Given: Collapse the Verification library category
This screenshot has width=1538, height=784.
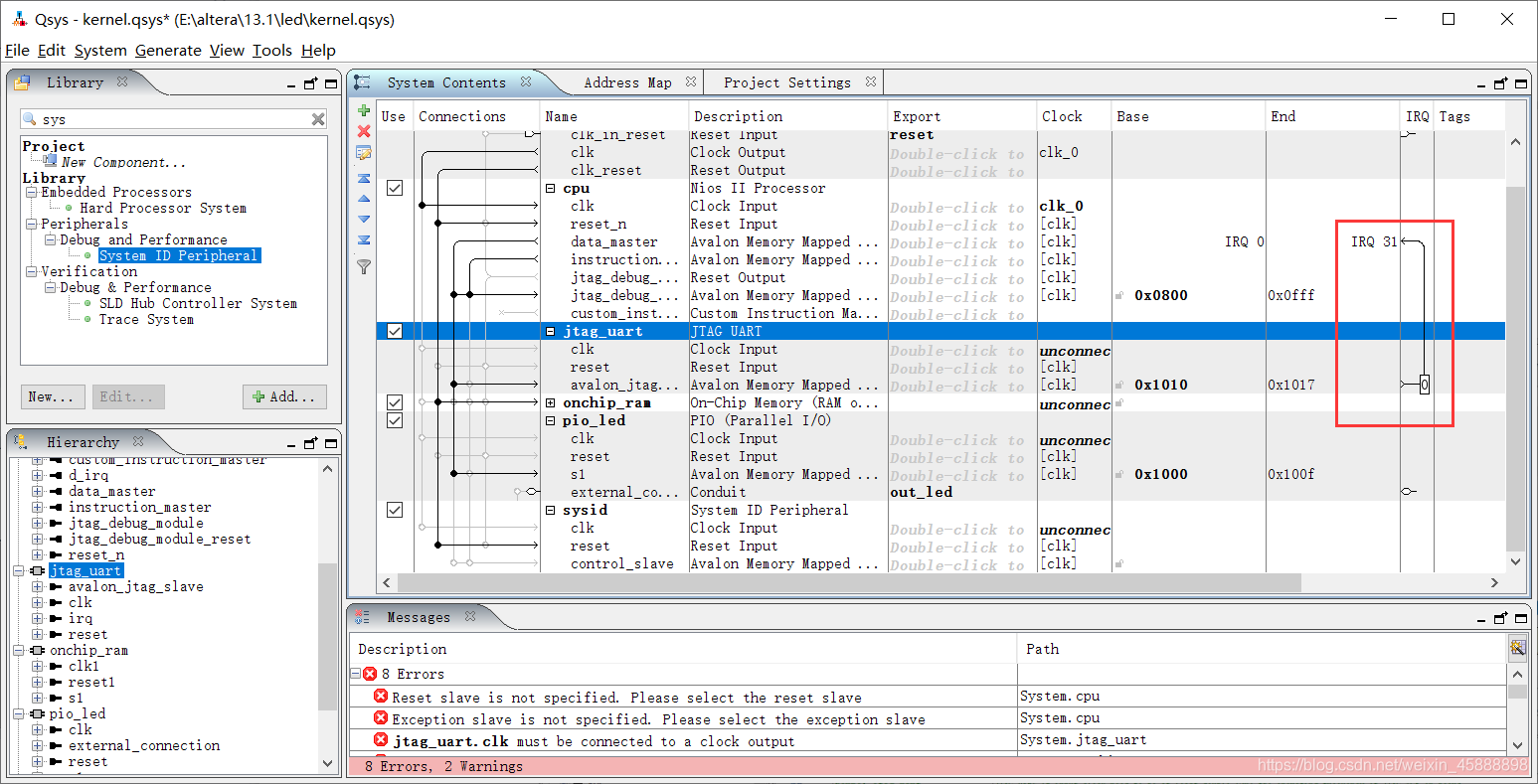Looking at the screenshot, I should coord(32,271).
